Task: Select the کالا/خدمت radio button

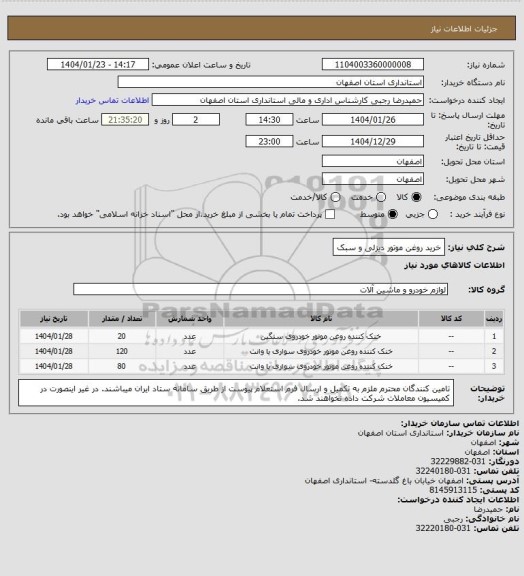Action: click(x=335, y=197)
